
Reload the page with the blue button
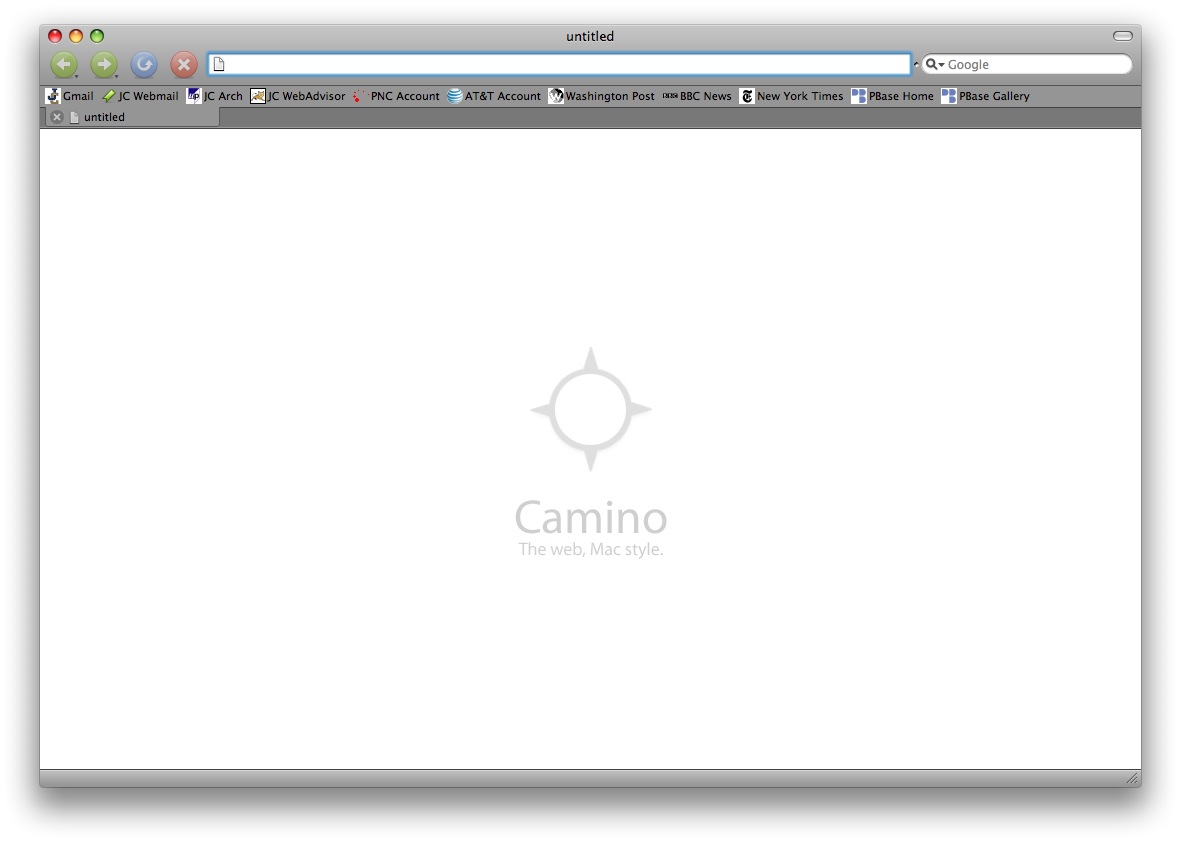point(144,65)
